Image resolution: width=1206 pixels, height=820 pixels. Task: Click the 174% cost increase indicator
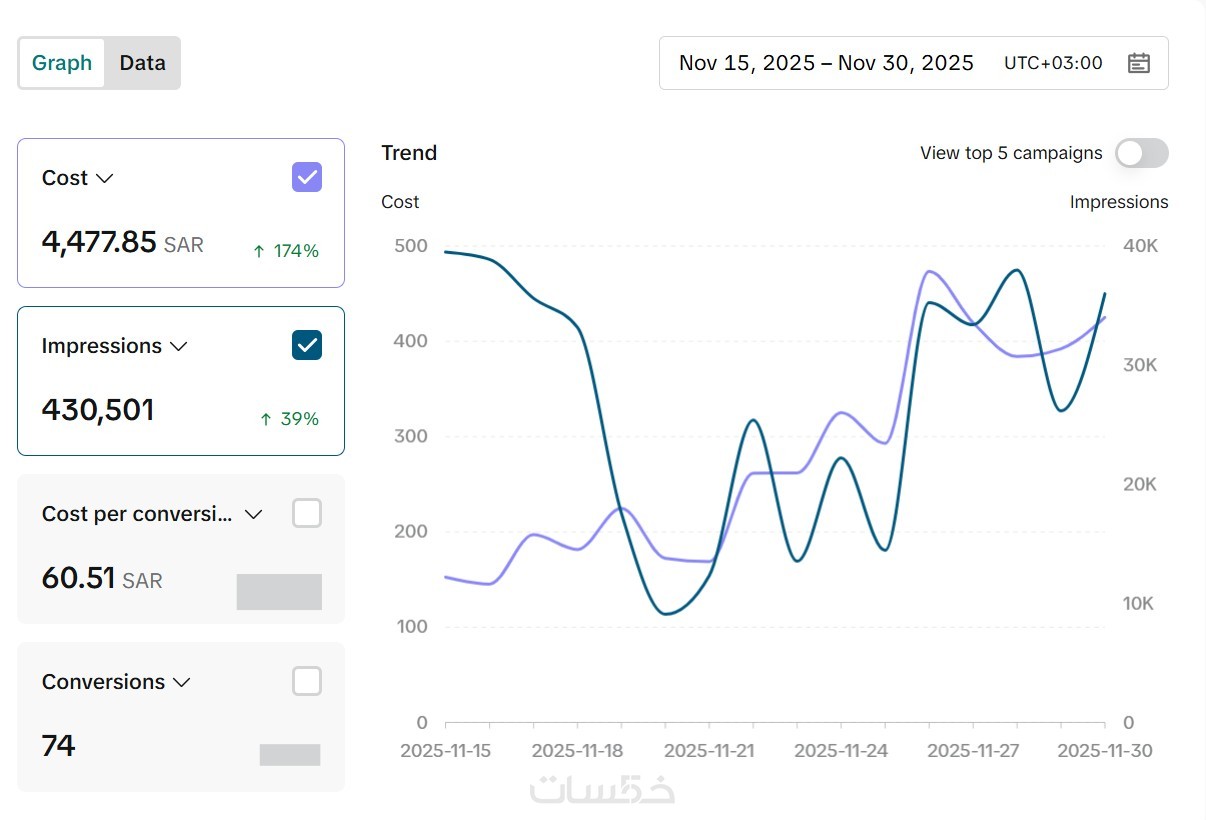(x=286, y=251)
